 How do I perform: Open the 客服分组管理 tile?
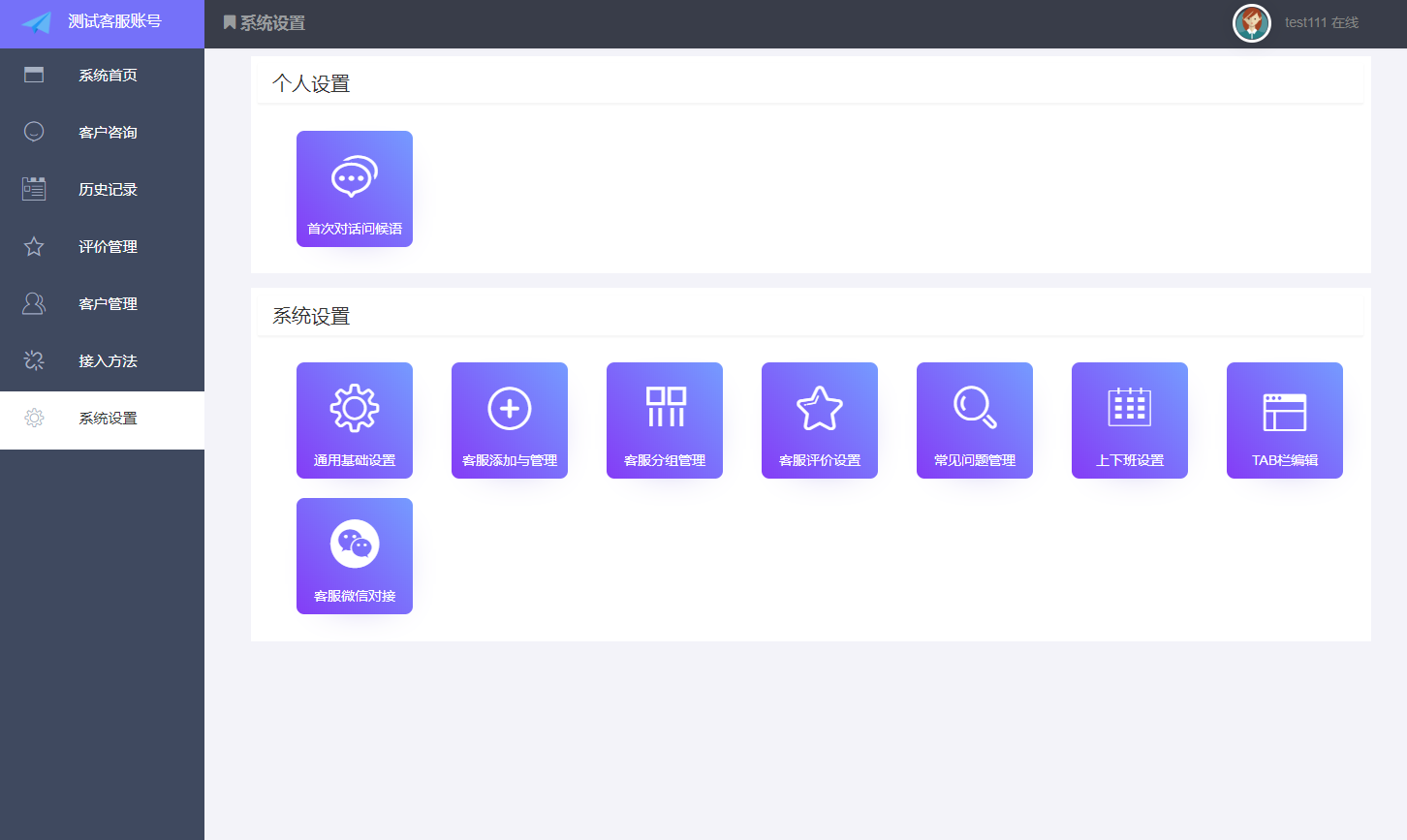click(665, 420)
